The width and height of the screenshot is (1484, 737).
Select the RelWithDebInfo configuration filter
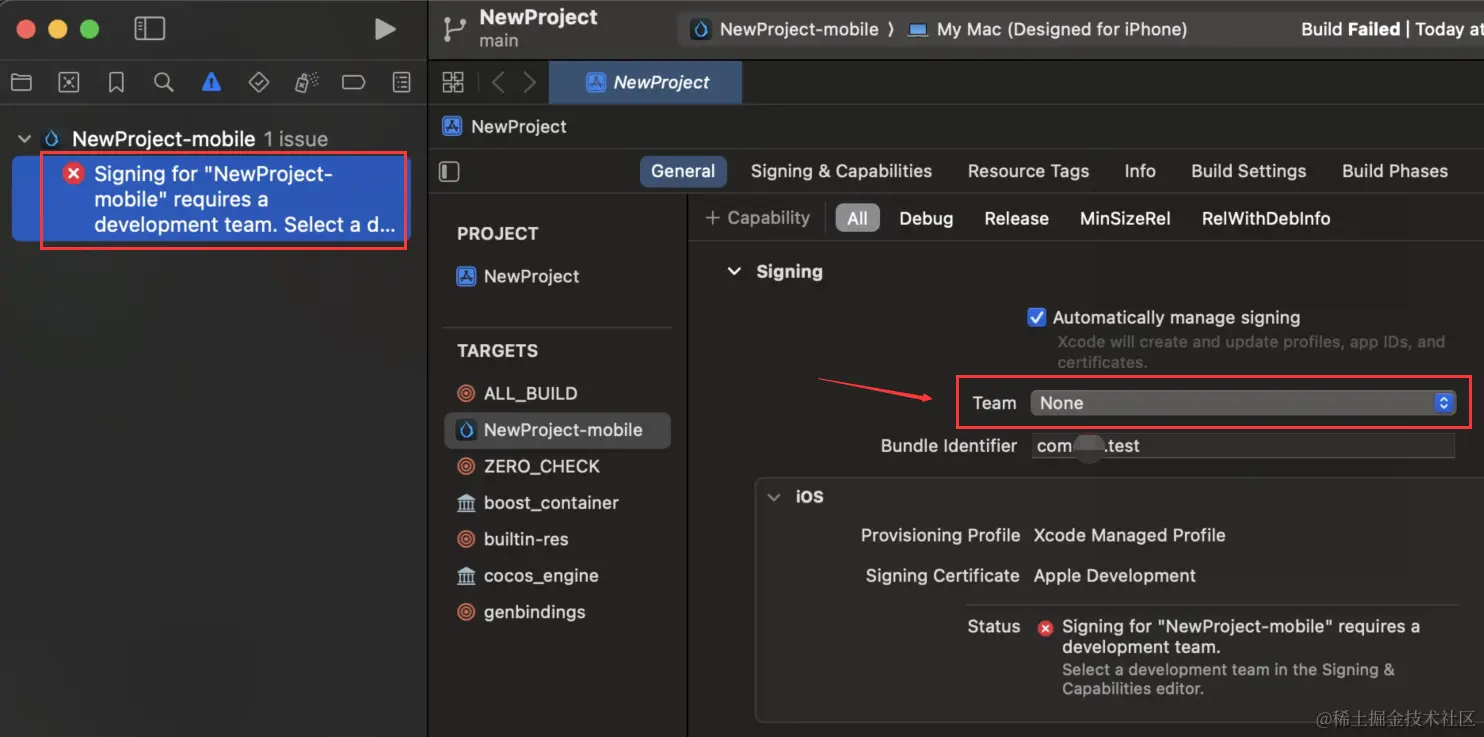(1265, 218)
